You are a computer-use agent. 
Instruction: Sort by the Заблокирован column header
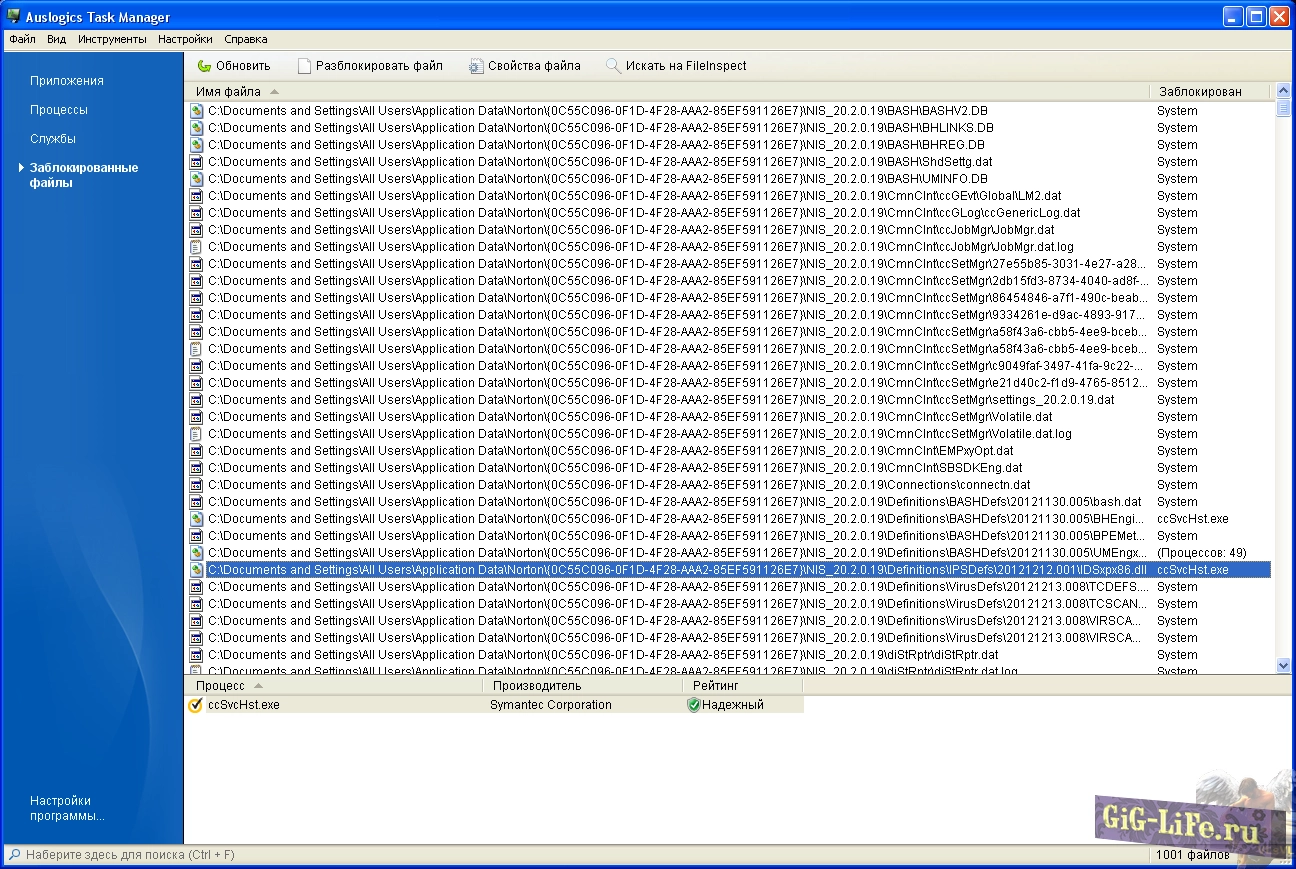pyautogui.click(x=1199, y=92)
